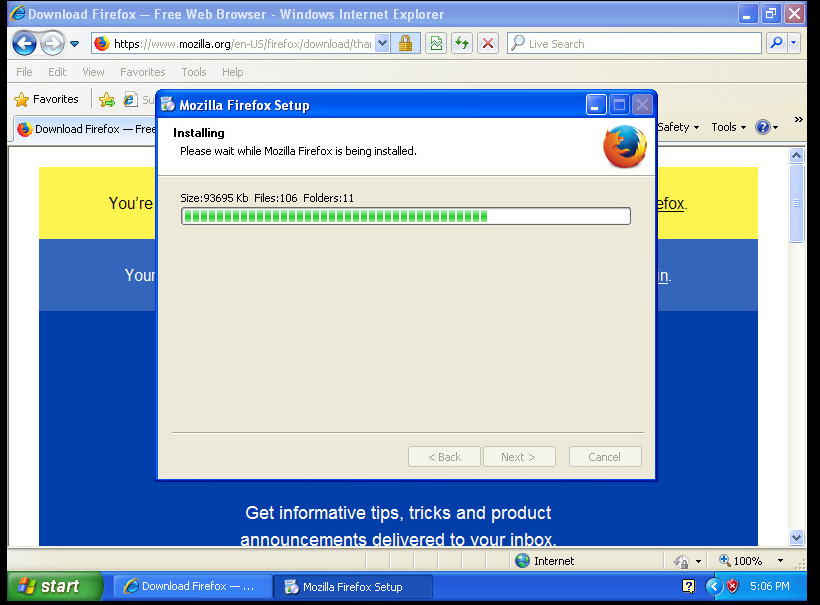Click the Add to Favorites Bar icon
Screen dimensions: 820x605
click(107, 99)
